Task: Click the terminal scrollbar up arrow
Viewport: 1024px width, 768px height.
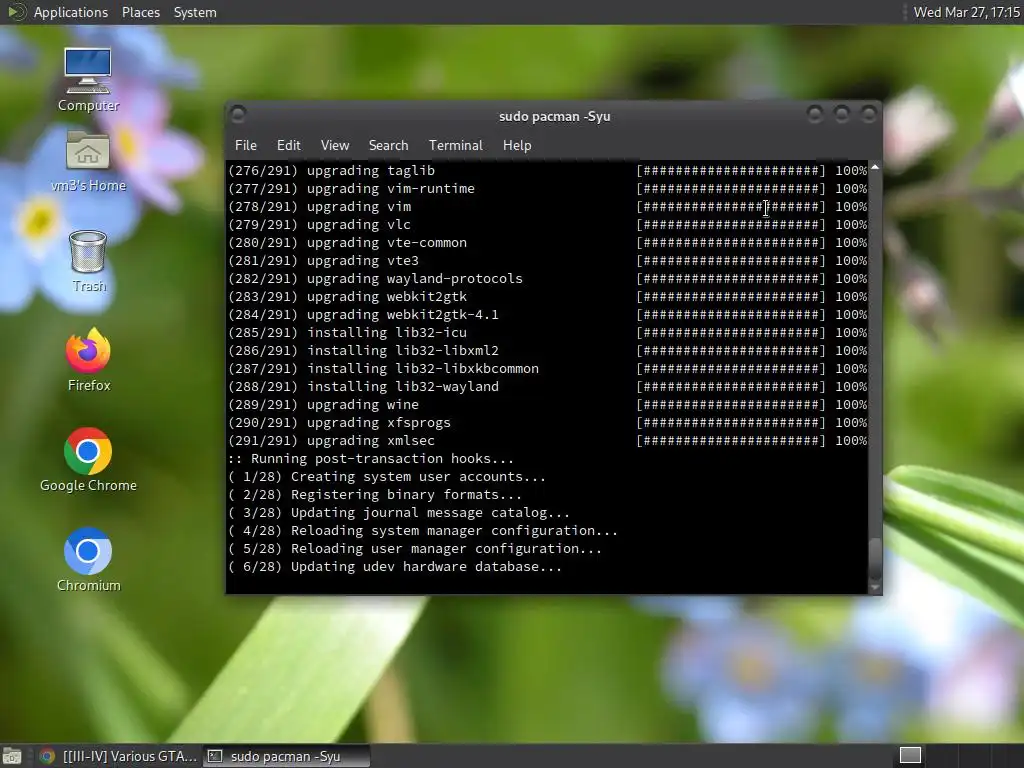Action: [x=875, y=167]
